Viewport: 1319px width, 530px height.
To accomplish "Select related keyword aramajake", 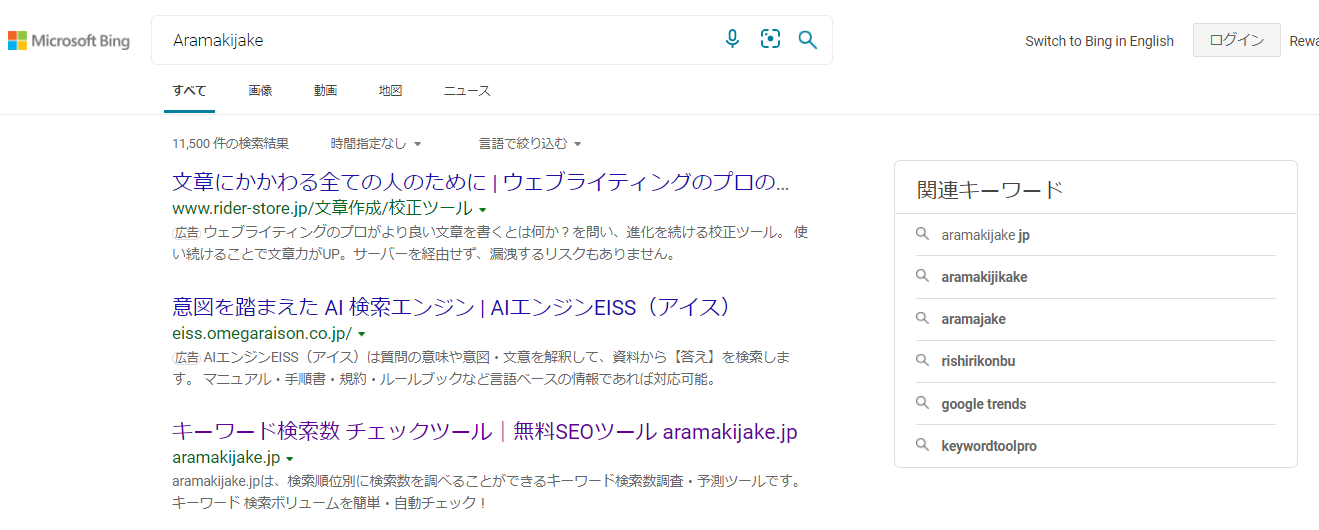I will pyautogui.click(x=973, y=319).
